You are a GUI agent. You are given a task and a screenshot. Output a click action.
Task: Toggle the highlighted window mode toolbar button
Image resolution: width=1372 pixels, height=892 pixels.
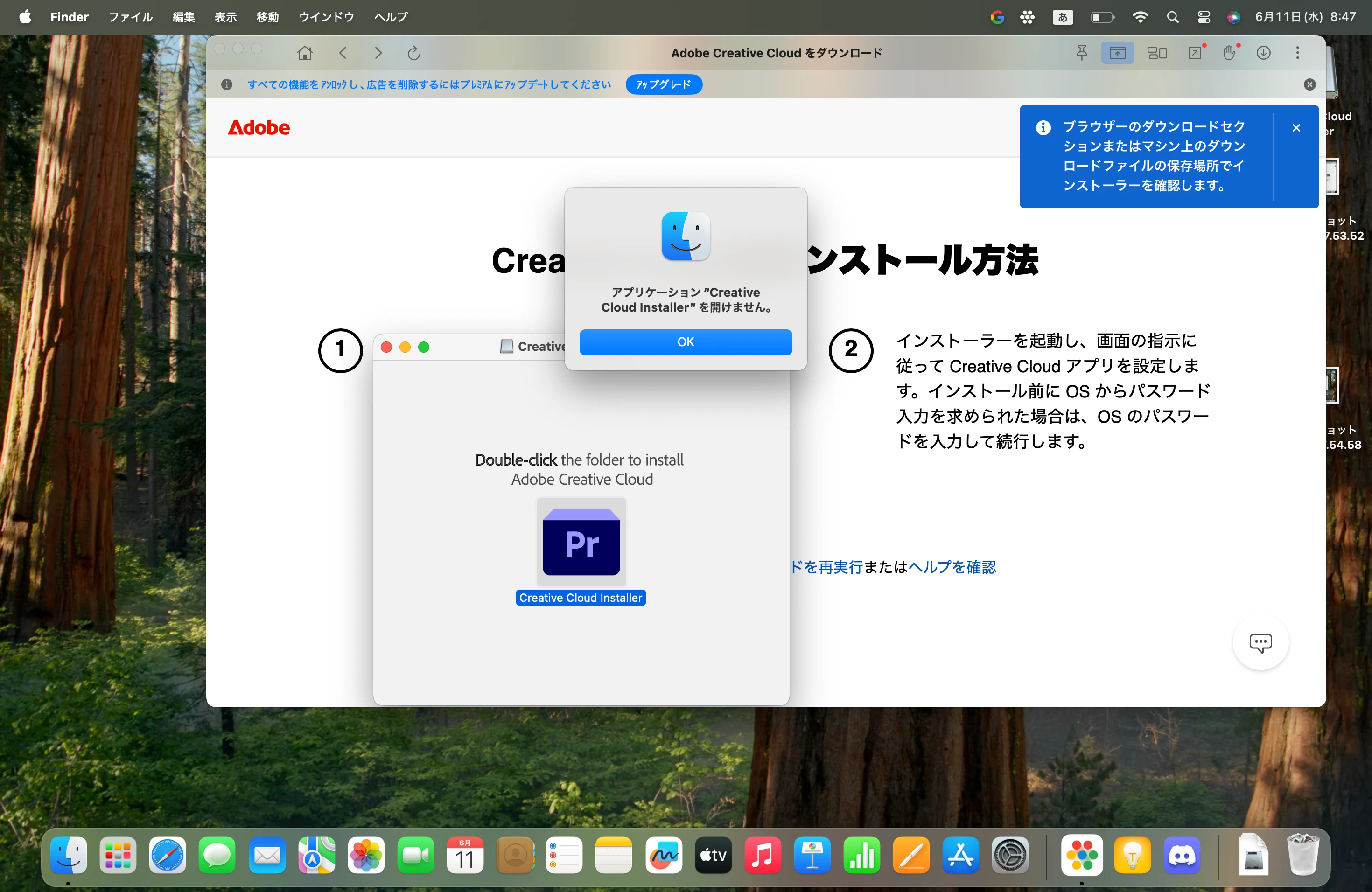pyautogui.click(x=1117, y=53)
